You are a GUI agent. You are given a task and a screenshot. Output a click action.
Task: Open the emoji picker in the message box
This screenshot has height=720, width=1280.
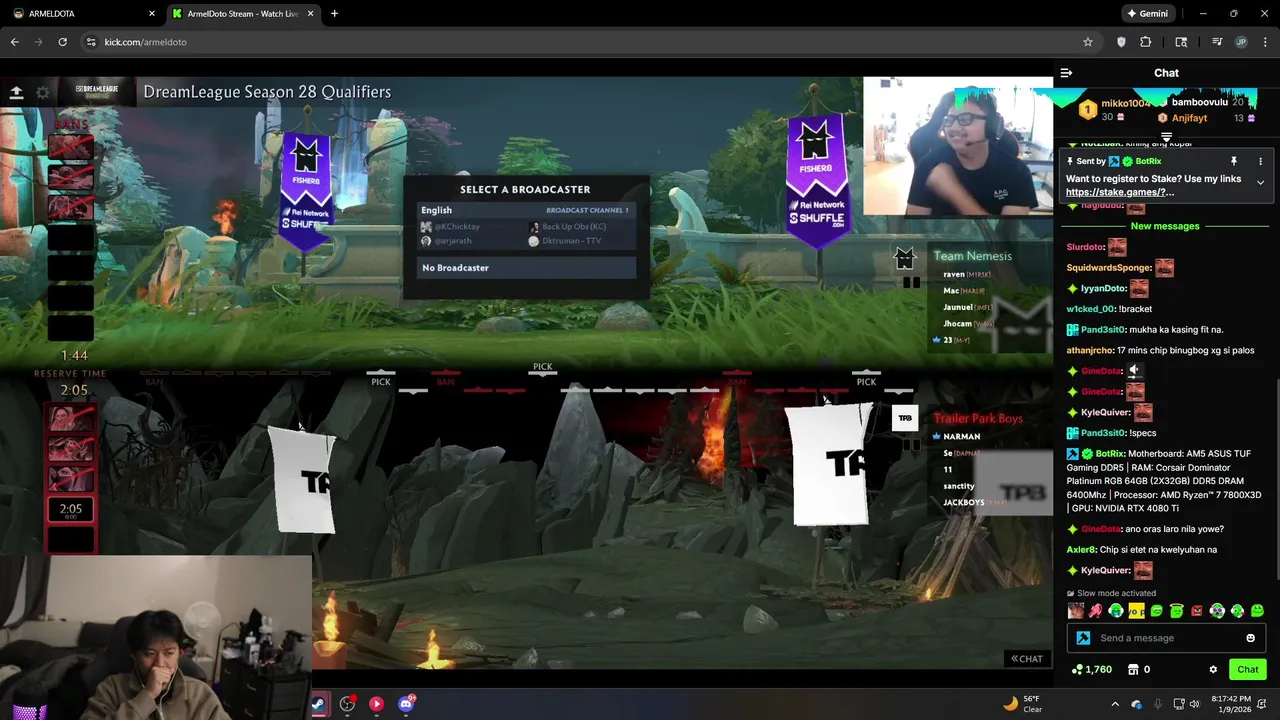click(x=1250, y=638)
